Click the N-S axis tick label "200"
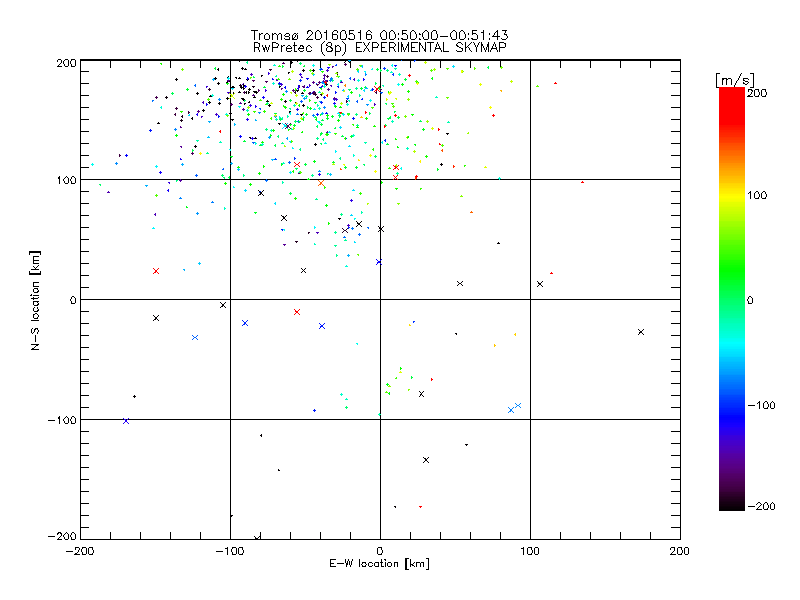800x600 pixels. coord(66,63)
